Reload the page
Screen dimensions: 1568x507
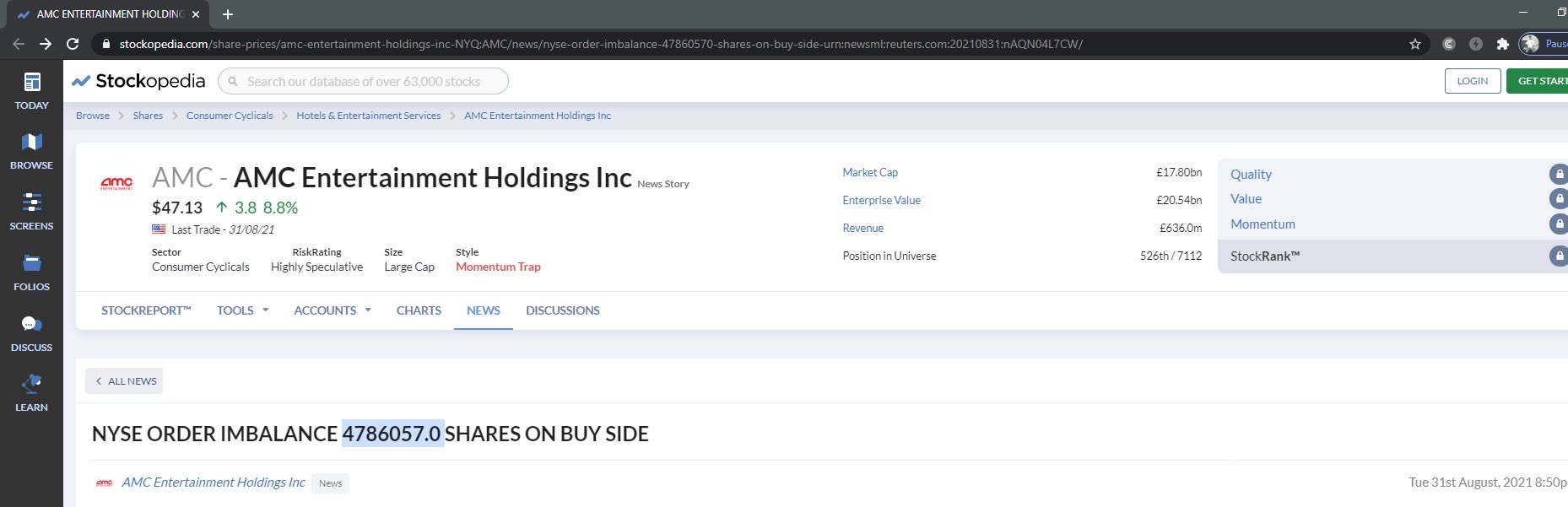73,44
